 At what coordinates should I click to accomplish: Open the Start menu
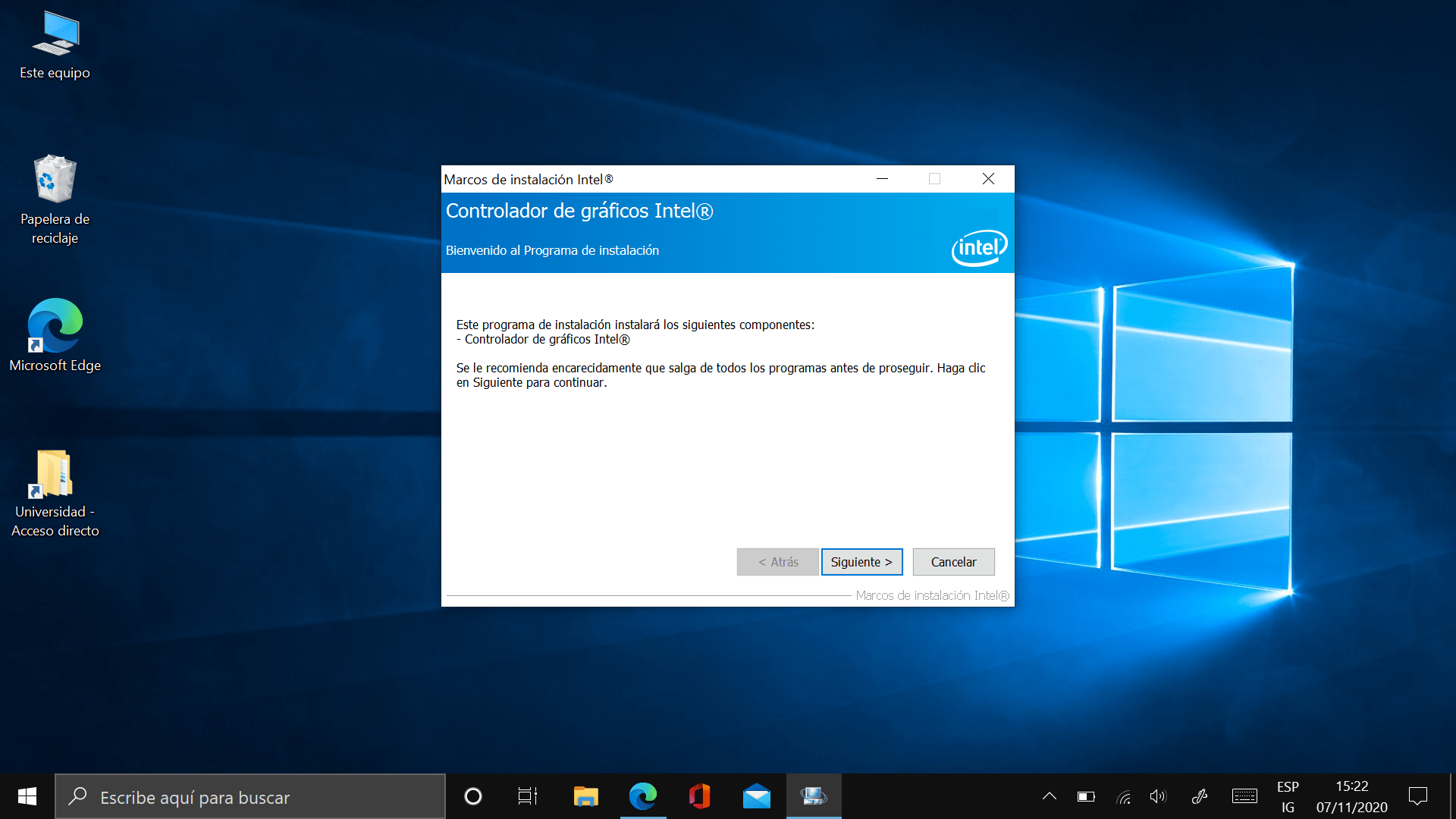27,796
